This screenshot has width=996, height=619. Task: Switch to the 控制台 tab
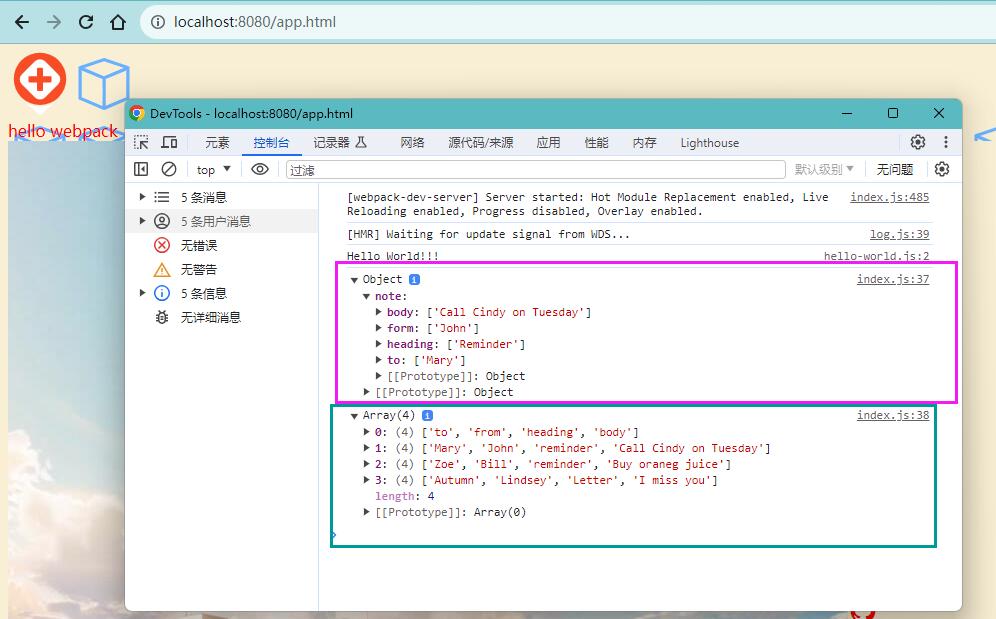coord(271,143)
